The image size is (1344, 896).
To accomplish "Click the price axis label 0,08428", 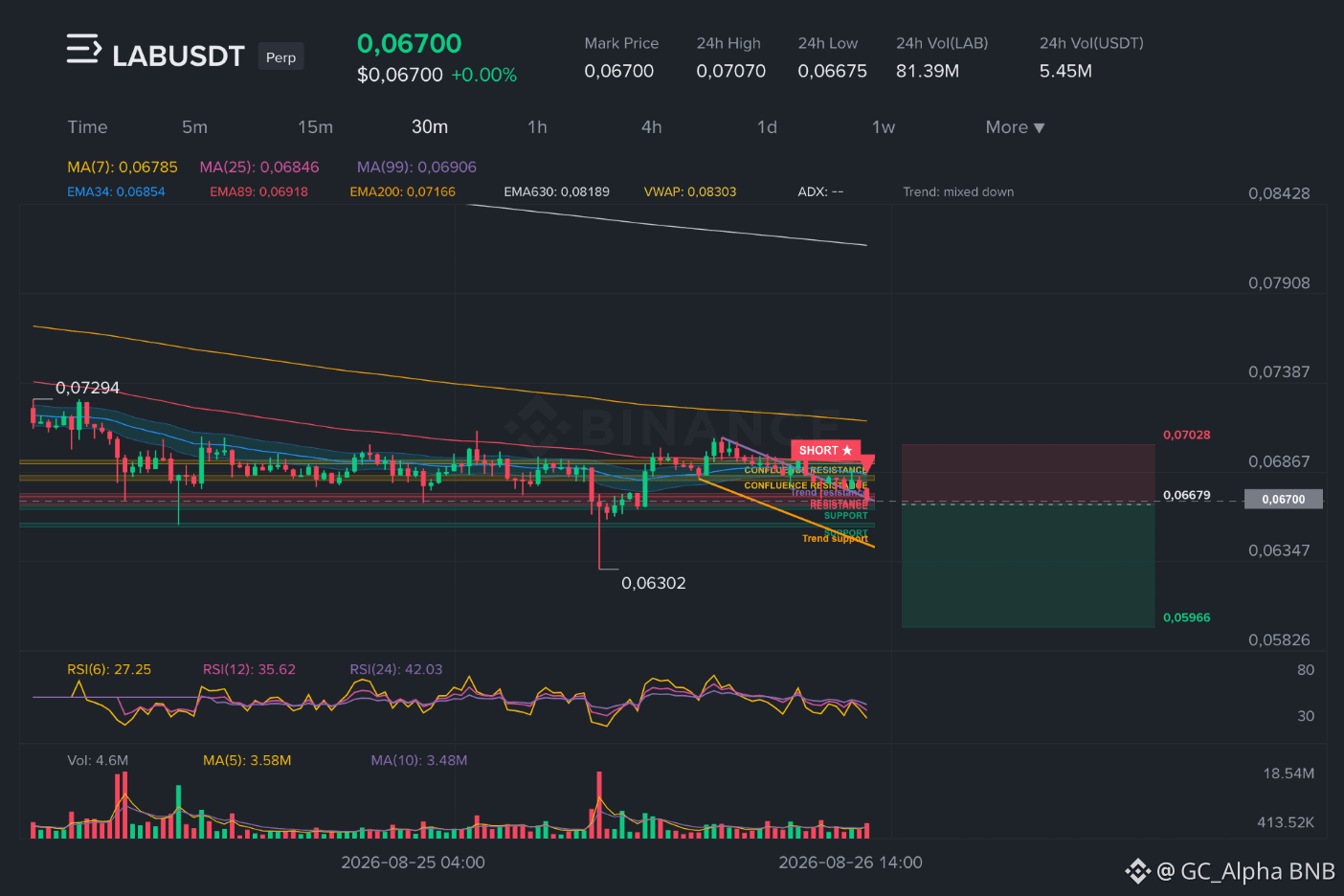I will [x=1279, y=193].
